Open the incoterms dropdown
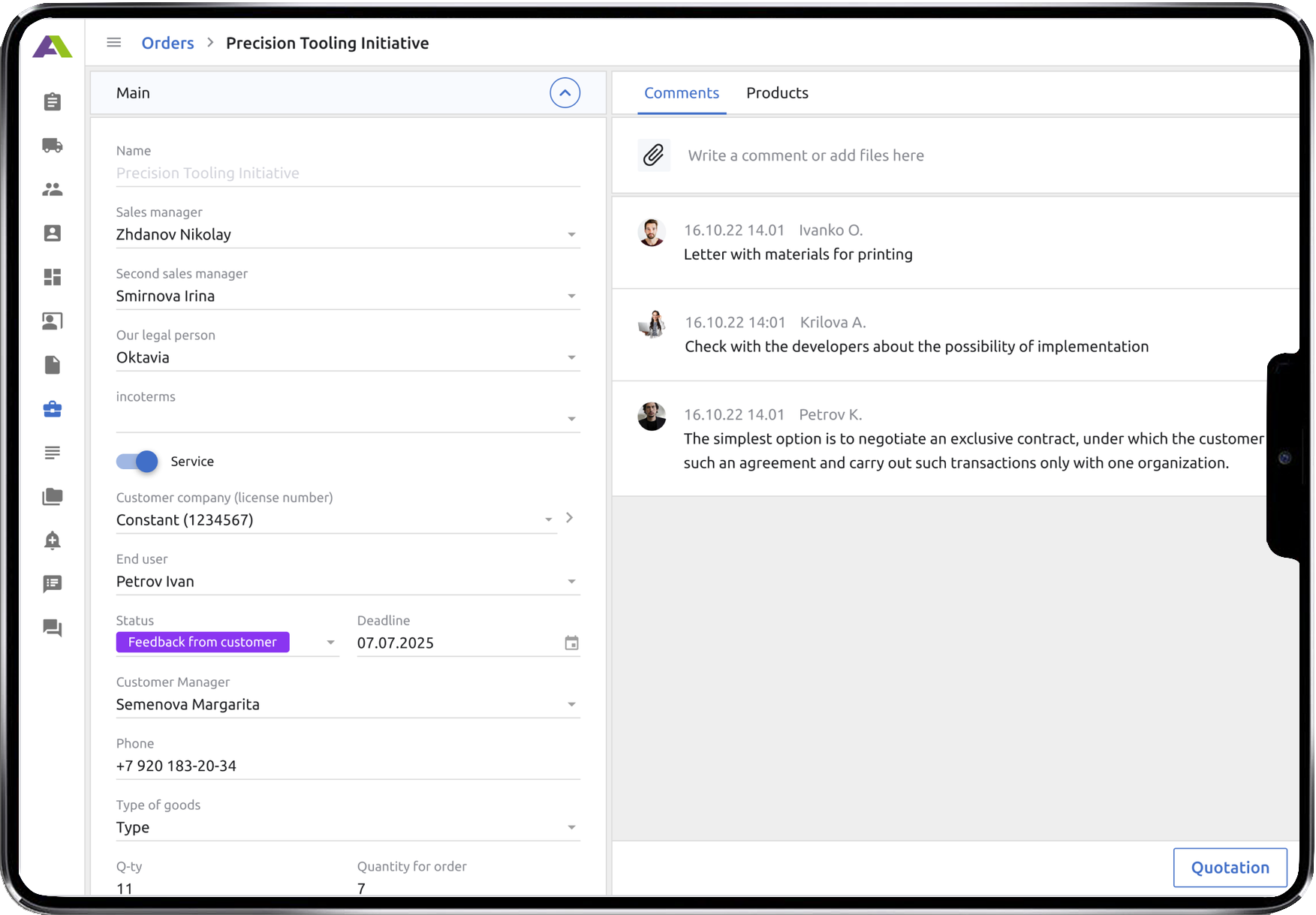The height and width of the screenshot is (915, 1316). [571, 419]
